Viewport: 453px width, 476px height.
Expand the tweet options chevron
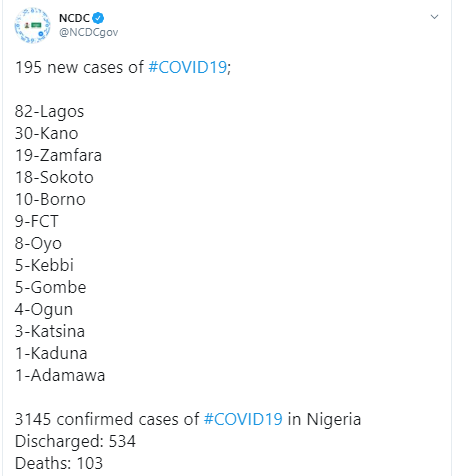pyautogui.click(x=434, y=17)
